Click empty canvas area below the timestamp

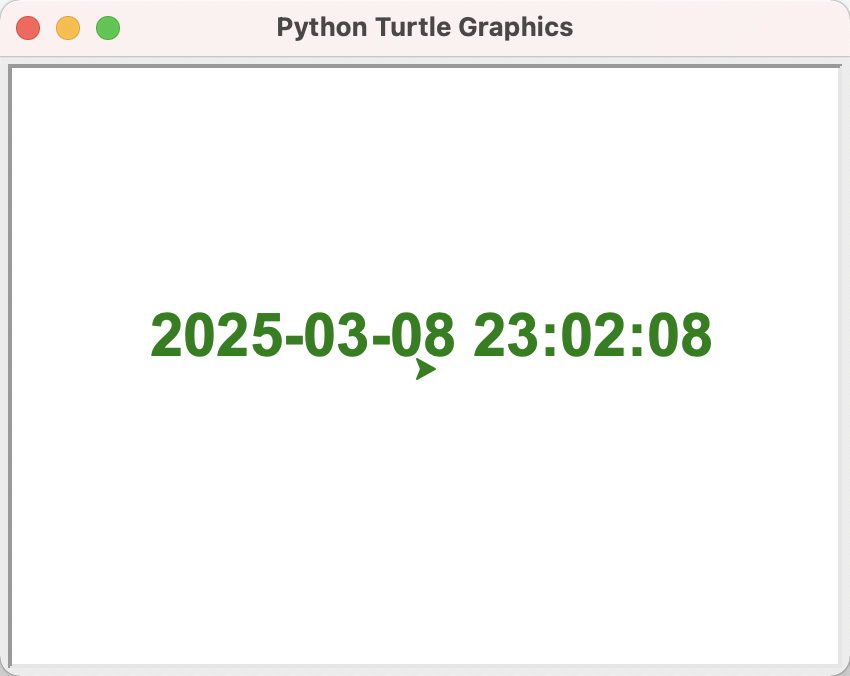(x=424, y=520)
